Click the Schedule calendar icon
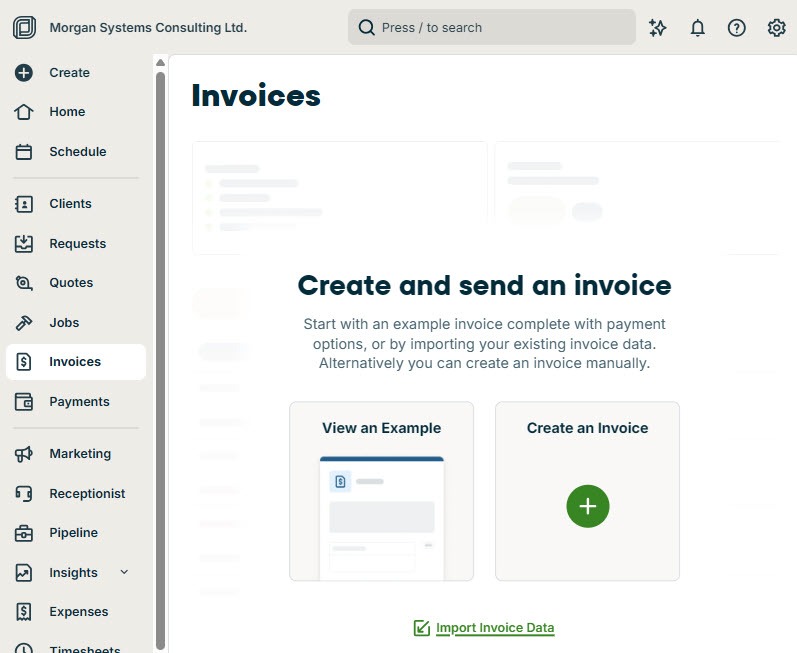 (x=24, y=151)
